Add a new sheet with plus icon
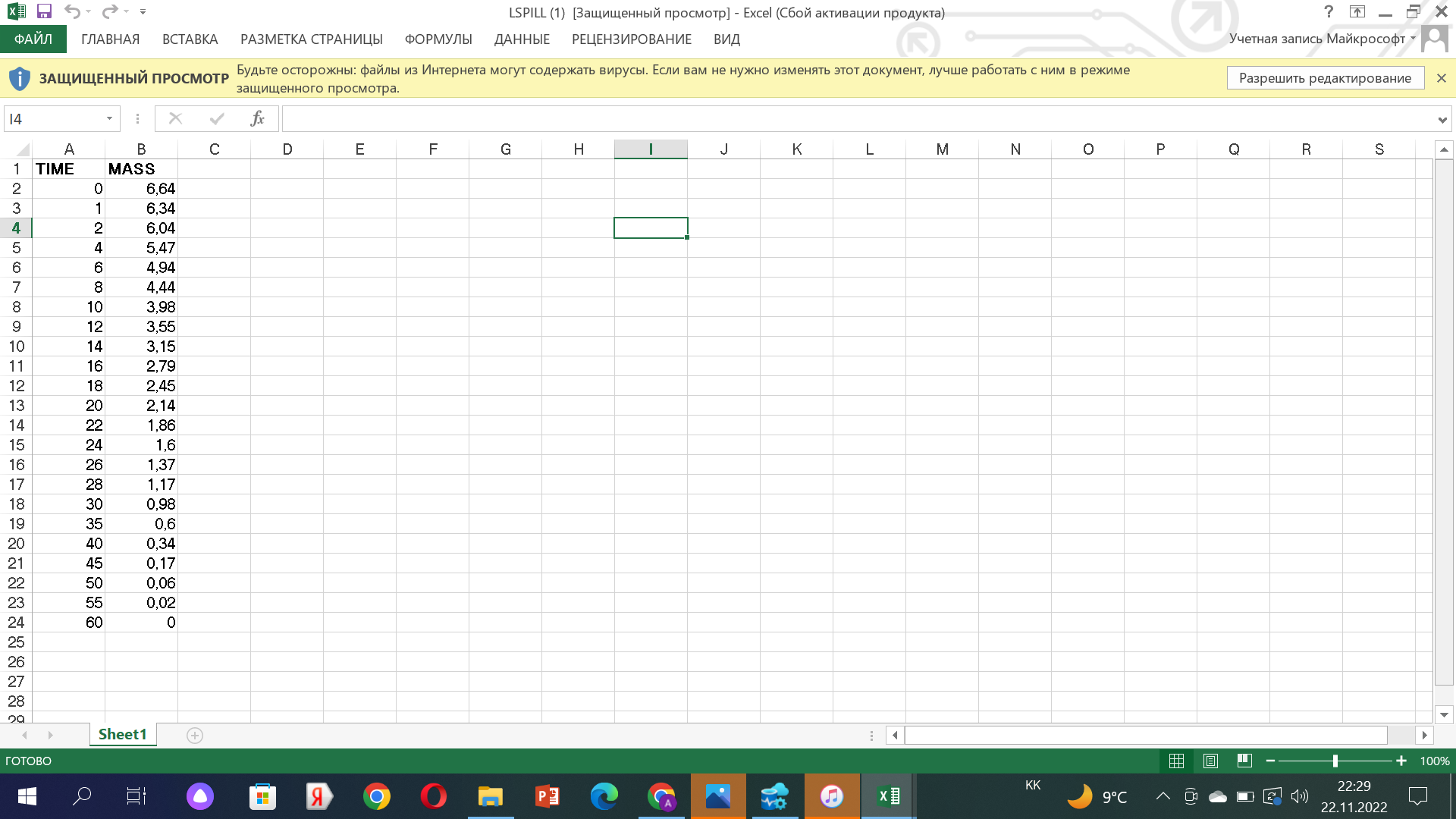Image resolution: width=1456 pixels, height=819 pixels. point(195,736)
